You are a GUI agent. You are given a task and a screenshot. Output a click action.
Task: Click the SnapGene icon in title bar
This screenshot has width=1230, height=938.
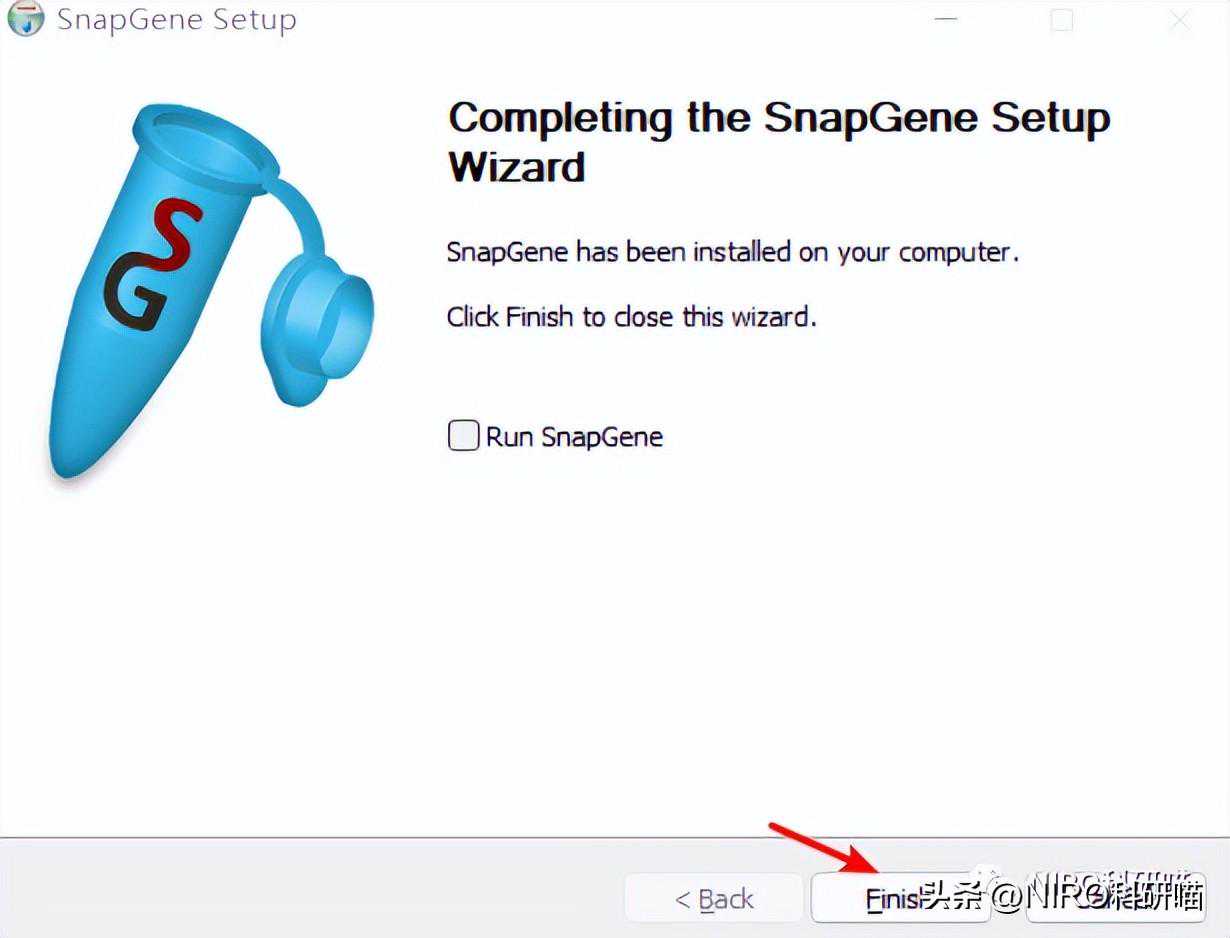(24, 18)
